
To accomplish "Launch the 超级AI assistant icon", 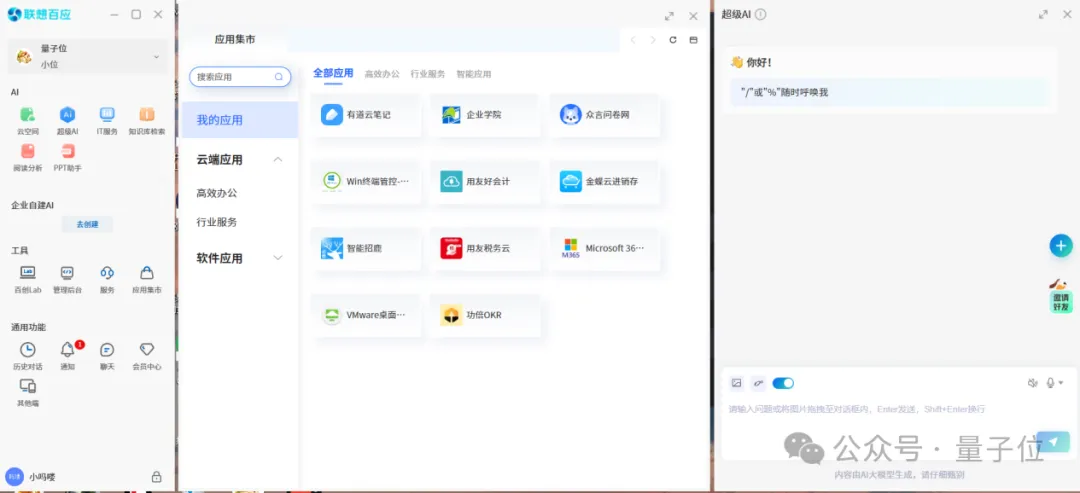I will (x=67, y=115).
